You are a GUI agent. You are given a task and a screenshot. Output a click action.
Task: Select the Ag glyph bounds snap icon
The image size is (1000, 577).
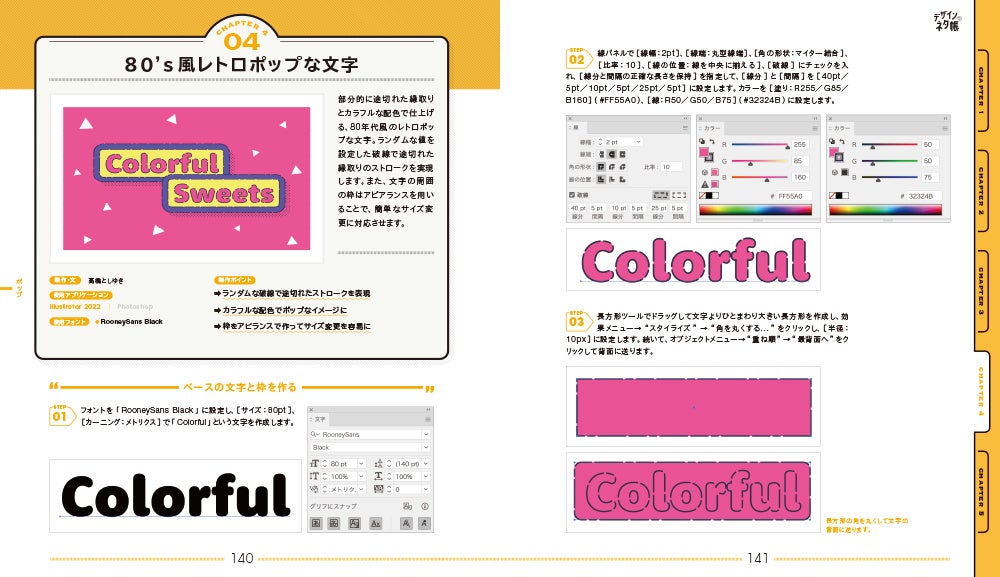(355, 523)
